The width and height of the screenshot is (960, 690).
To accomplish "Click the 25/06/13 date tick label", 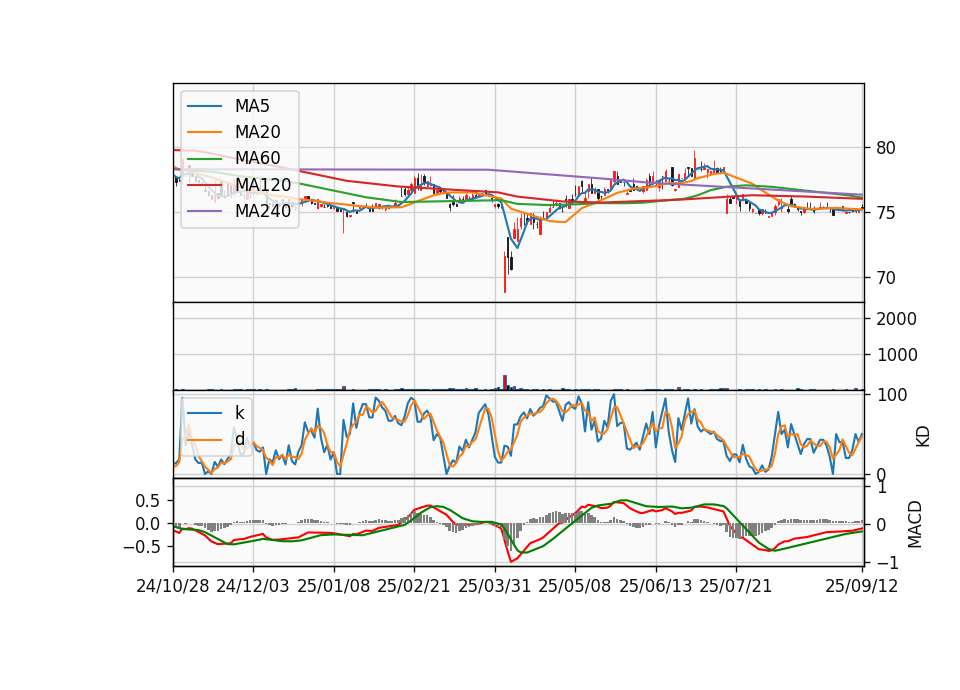I will [x=656, y=586].
